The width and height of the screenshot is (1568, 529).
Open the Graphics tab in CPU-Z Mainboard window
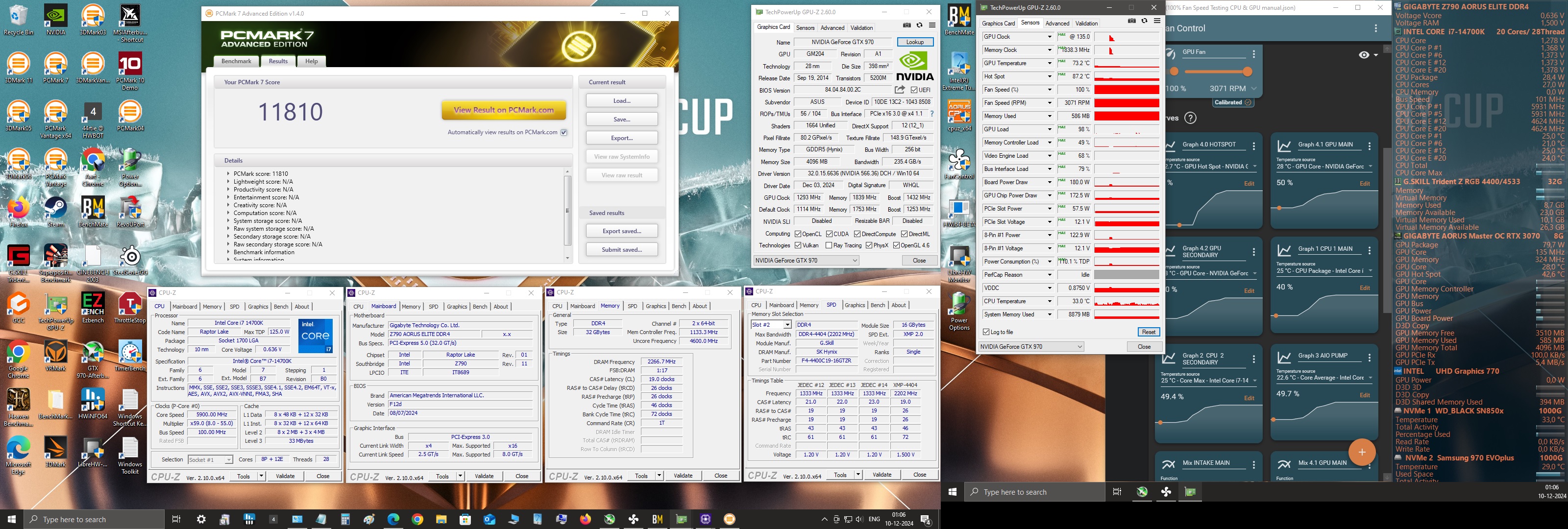[457, 307]
